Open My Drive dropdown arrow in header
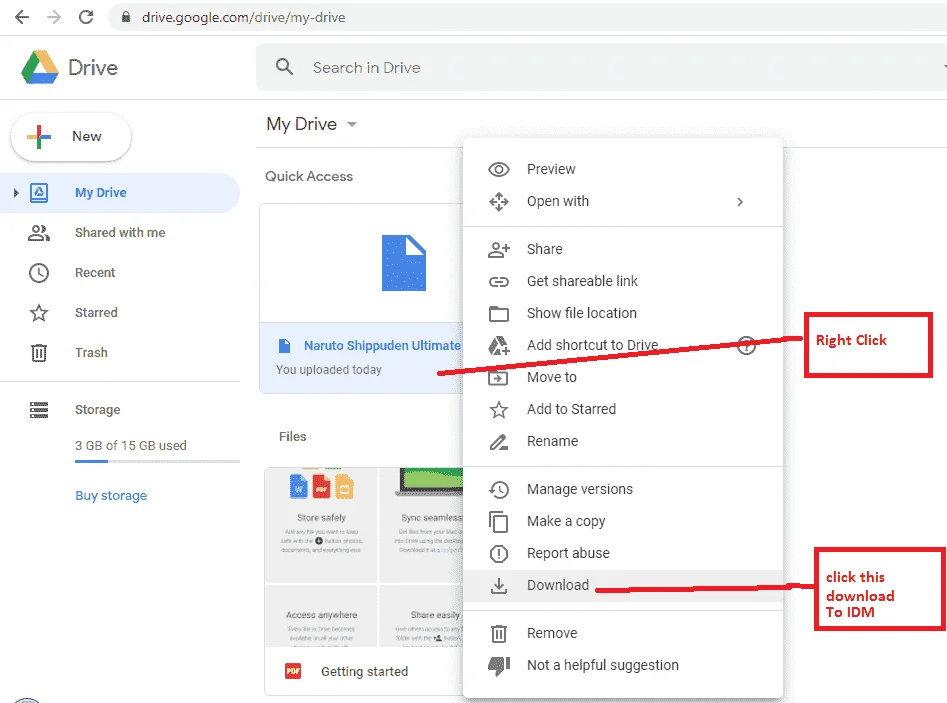The image size is (947, 703). (352, 124)
